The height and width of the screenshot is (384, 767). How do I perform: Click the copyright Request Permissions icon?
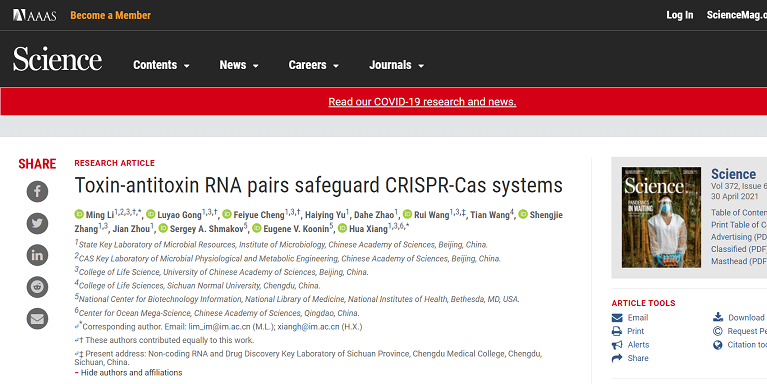[718, 331]
